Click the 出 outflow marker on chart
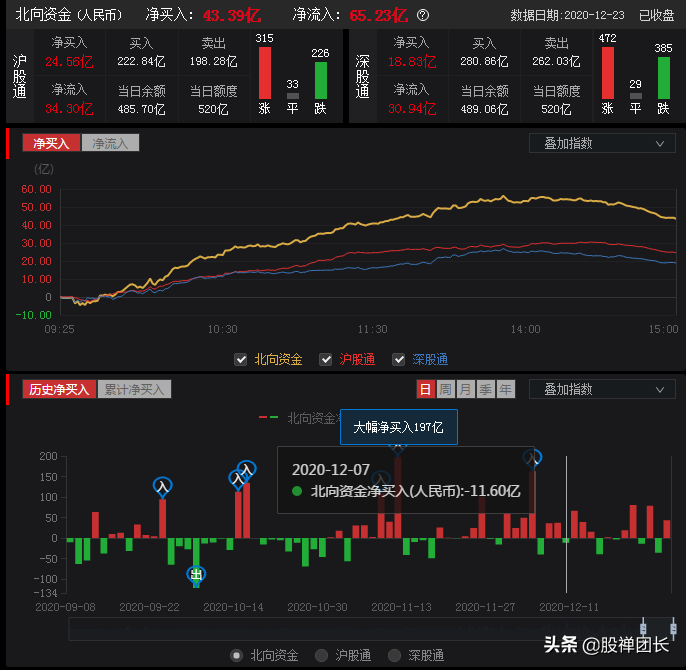The image size is (686, 670). point(196,574)
